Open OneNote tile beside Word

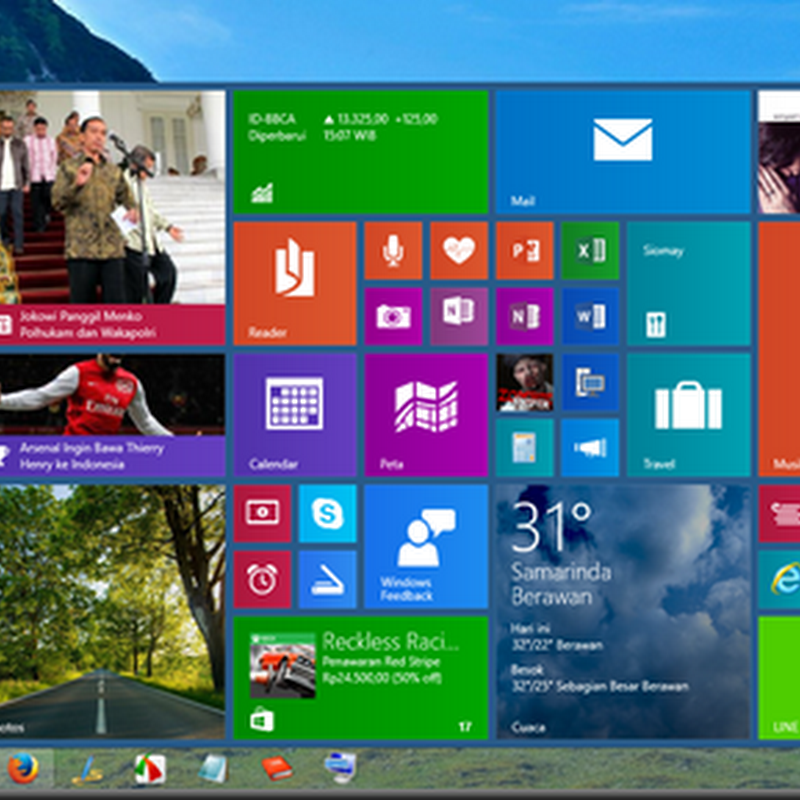tap(524, 316)
